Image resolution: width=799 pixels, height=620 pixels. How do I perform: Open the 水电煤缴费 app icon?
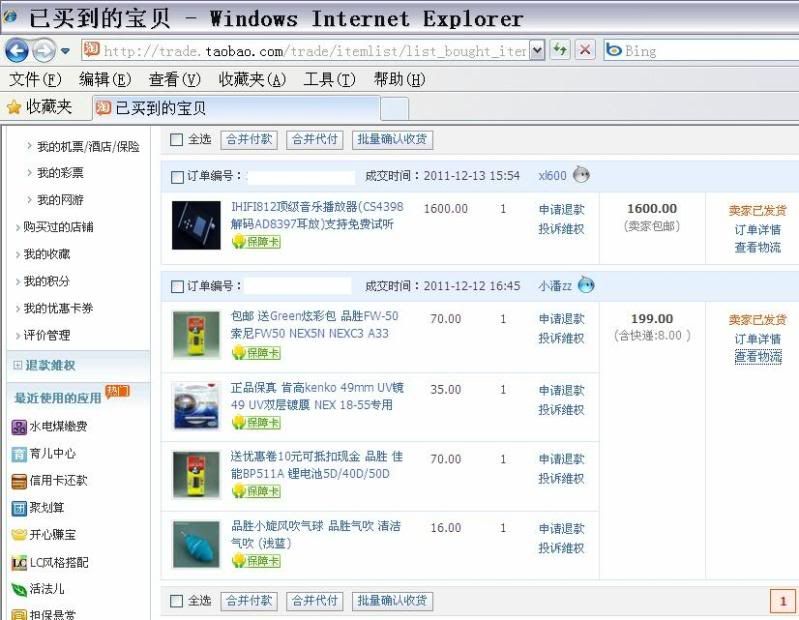tap(19, 427)
